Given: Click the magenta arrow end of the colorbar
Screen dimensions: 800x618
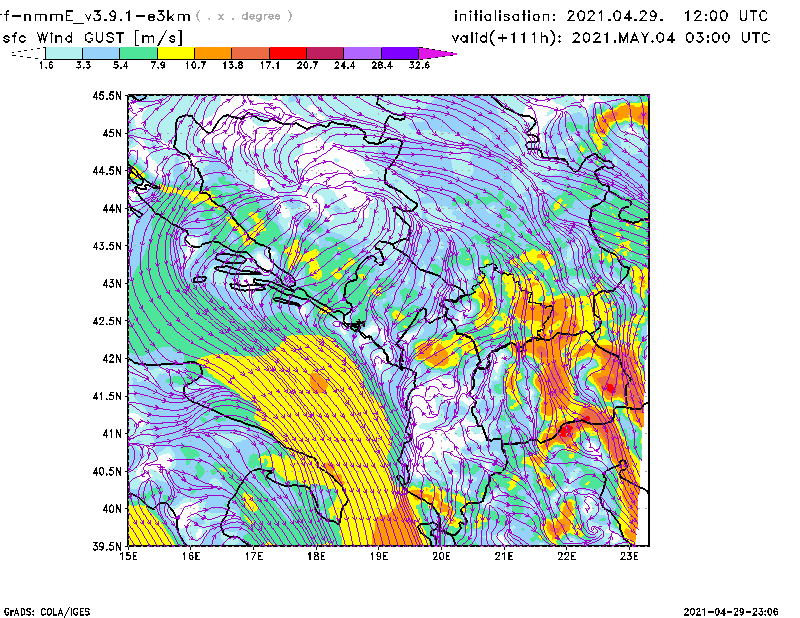Looking at the screenshot, I should [436, 53].
